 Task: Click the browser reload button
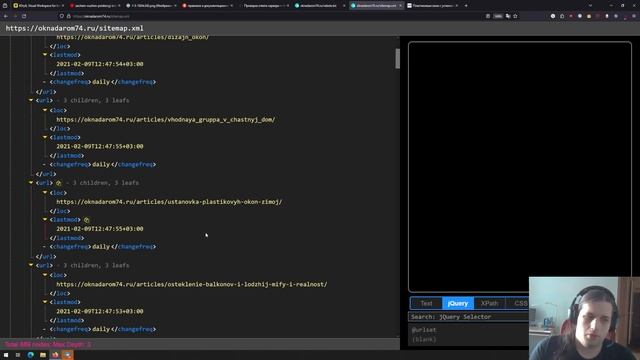tap(24, 16)
